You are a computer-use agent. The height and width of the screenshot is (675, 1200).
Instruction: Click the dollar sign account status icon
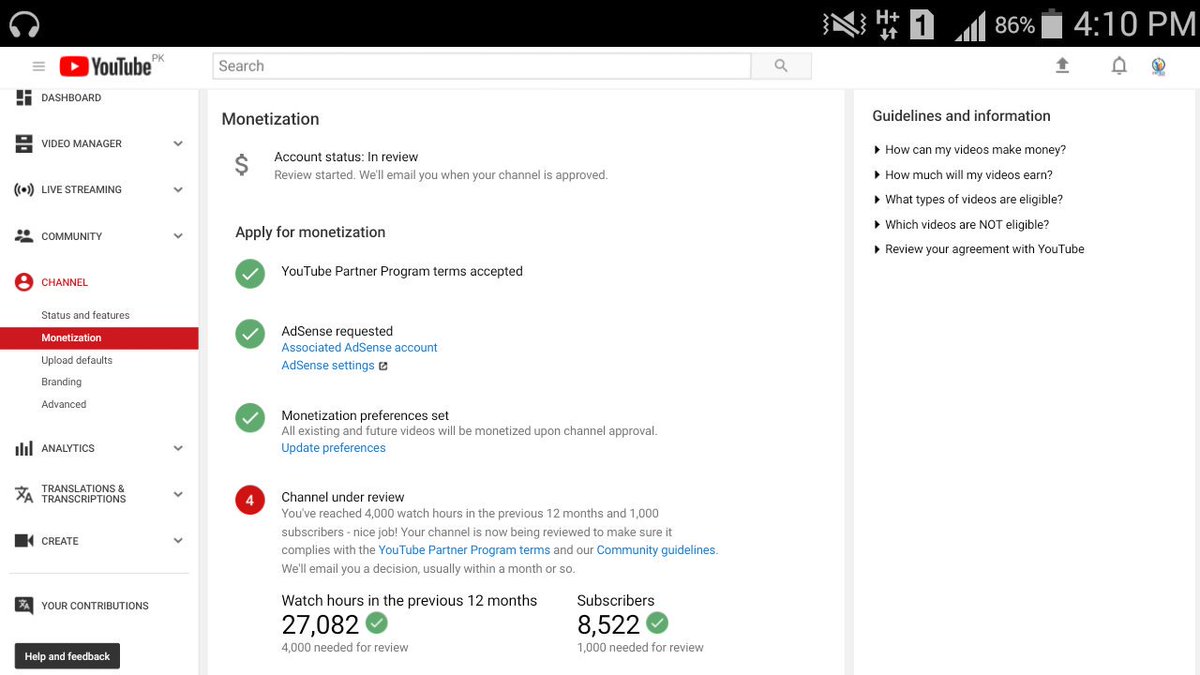241,165
